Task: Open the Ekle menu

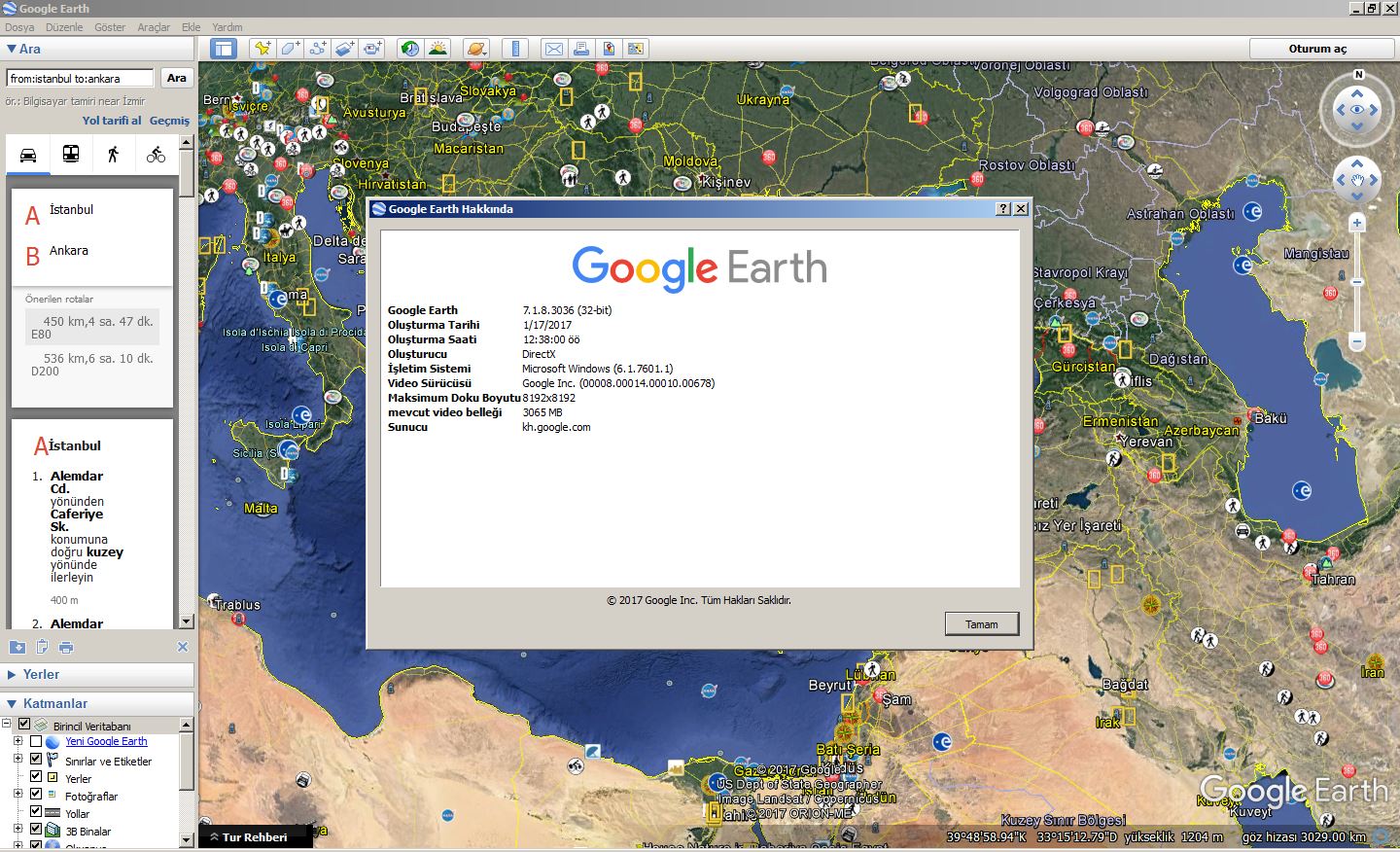Action: pos(192,27)
